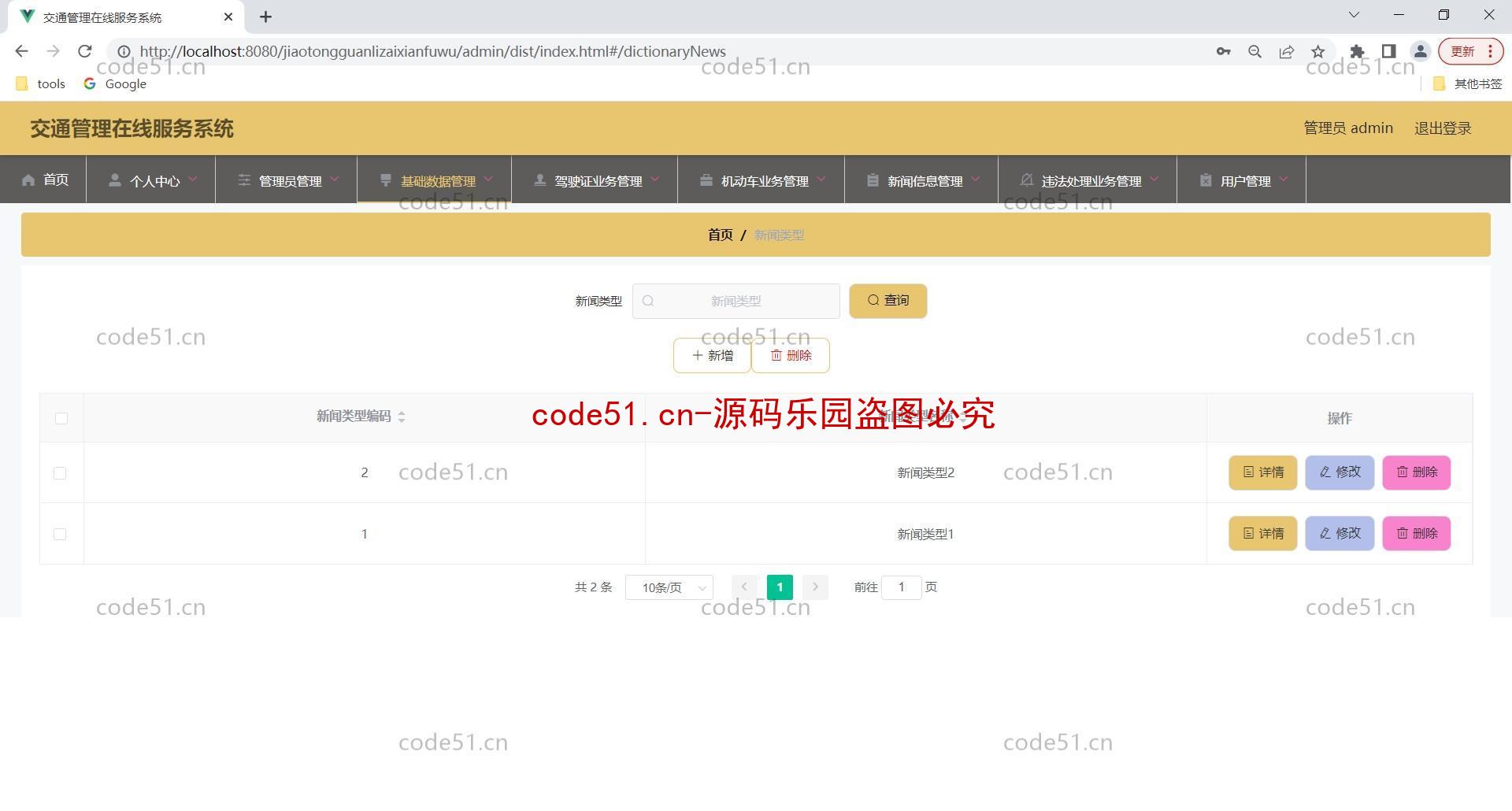Click the share page icon in address bar
Viewport: 1512px width, 811px height.
click(x=1287, y=51)
